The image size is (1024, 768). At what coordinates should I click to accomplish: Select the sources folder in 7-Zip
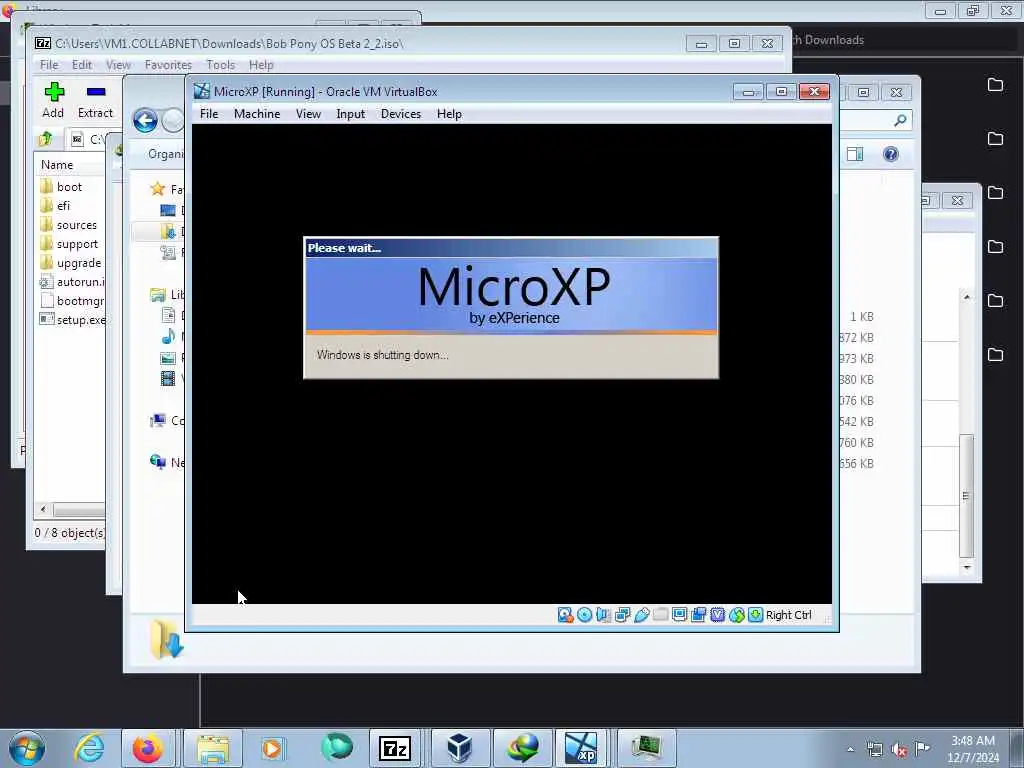[x=68, y=225]
